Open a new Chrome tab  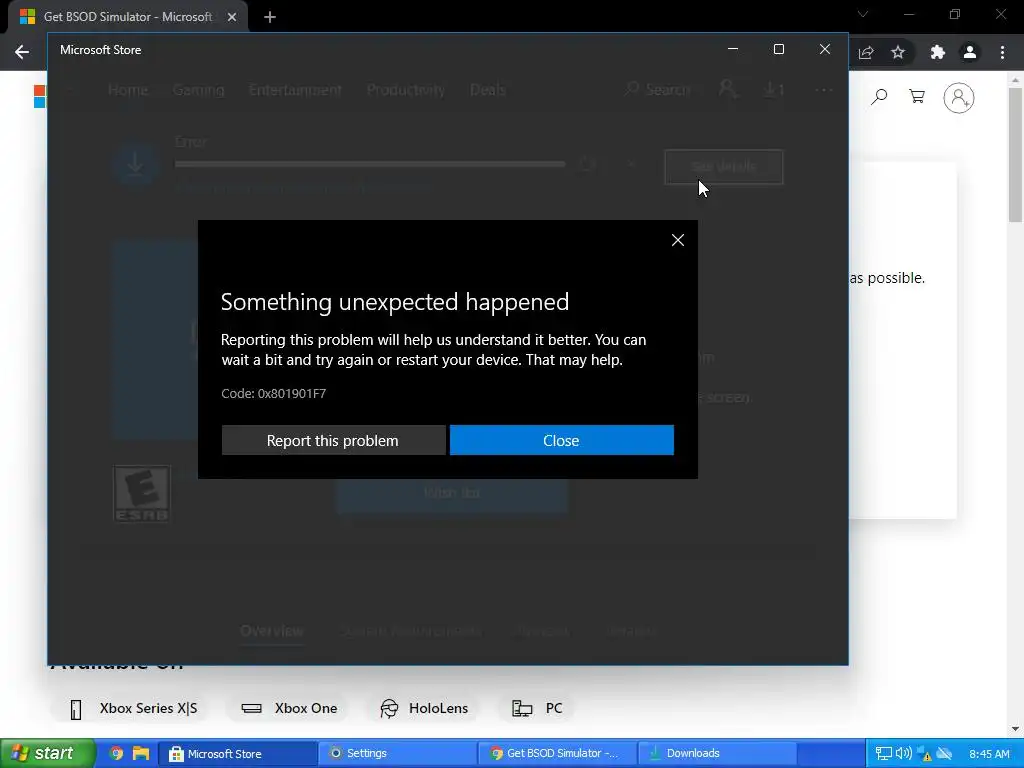[x=270, y=17]
